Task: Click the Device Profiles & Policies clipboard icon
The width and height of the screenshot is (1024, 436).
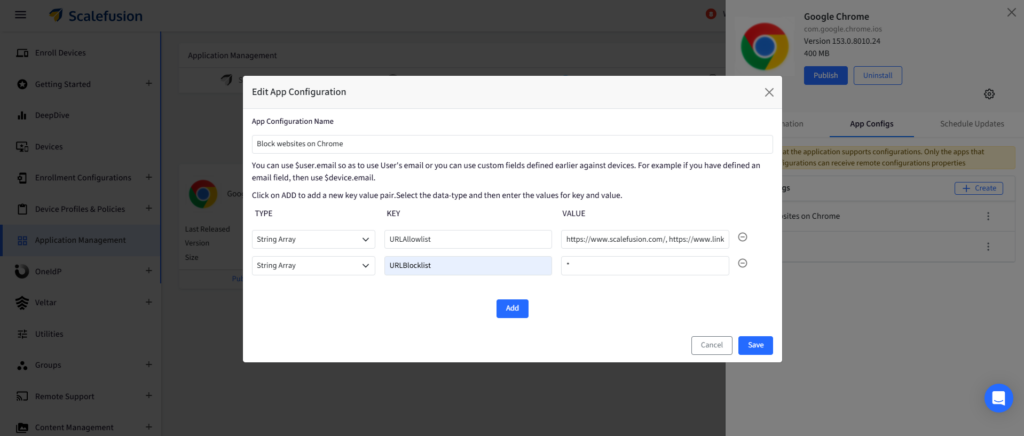Action: [22, 209]
